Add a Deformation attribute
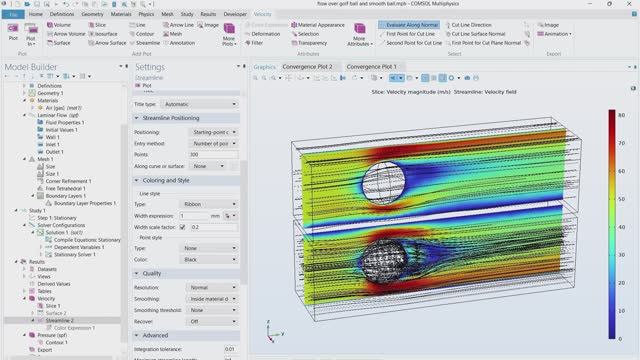 coord(262,34)
